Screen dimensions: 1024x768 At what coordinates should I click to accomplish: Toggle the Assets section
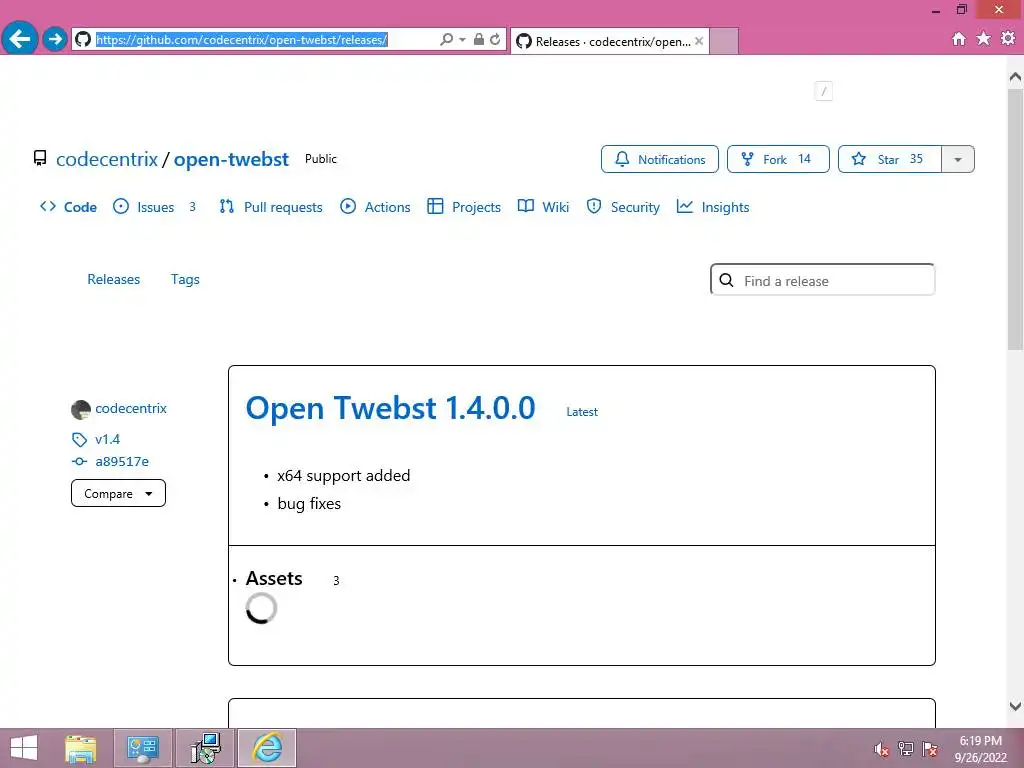pyautogui.click(x=274, y=579)
